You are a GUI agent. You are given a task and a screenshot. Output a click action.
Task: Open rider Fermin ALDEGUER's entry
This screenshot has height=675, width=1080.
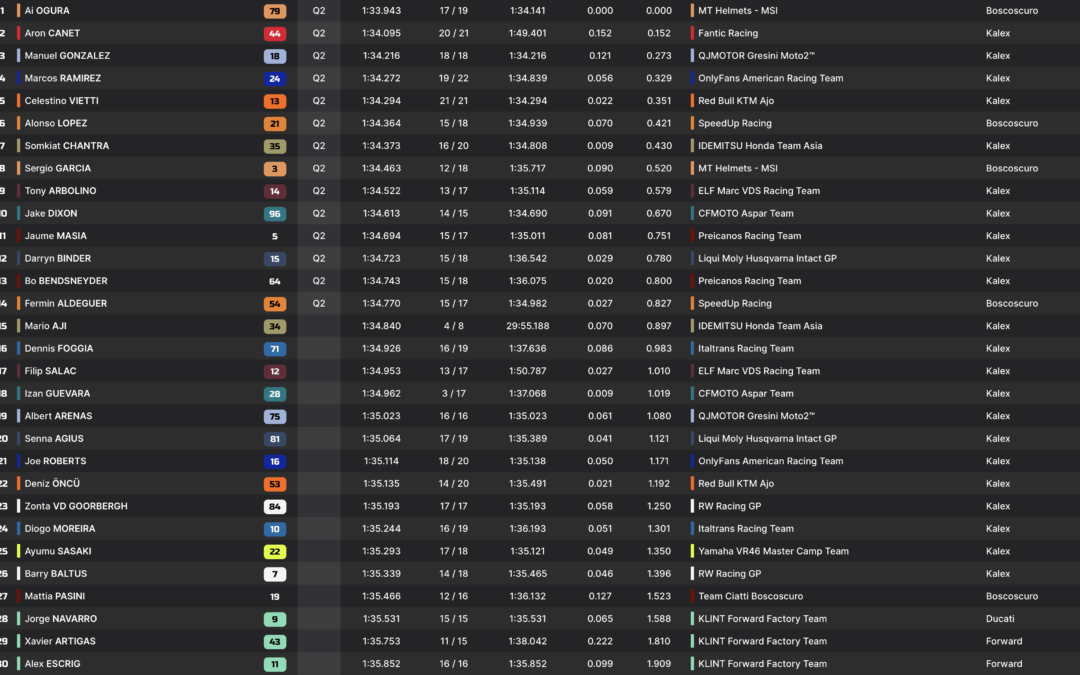65,303
